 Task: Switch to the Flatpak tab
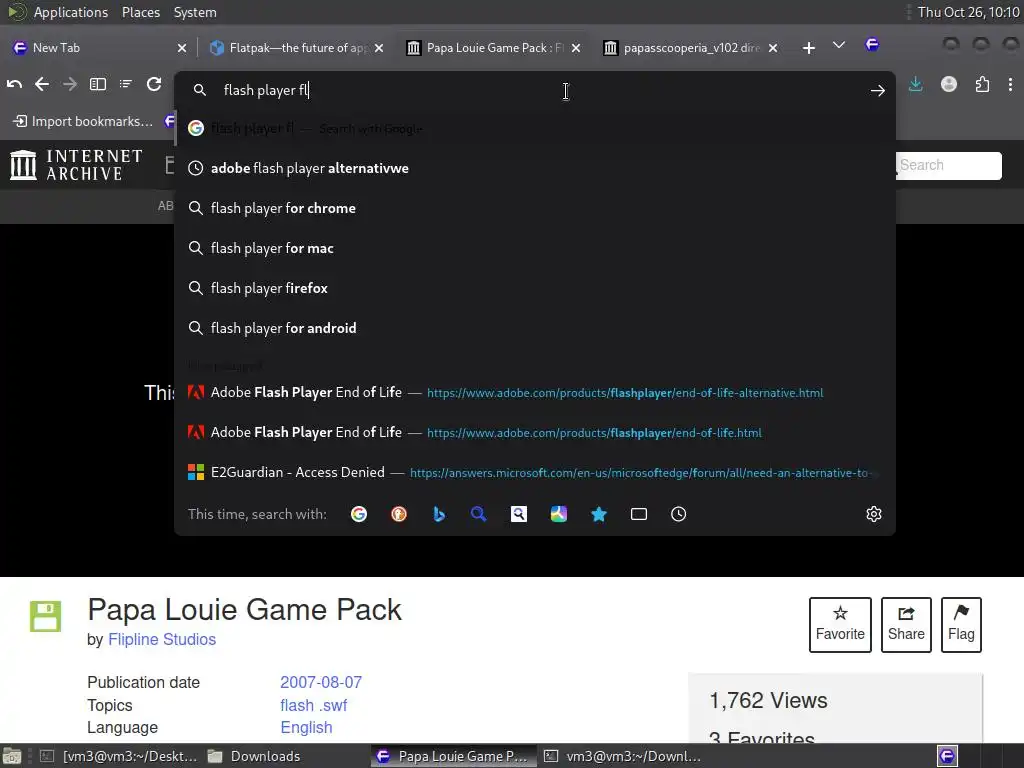coord(296,48)
